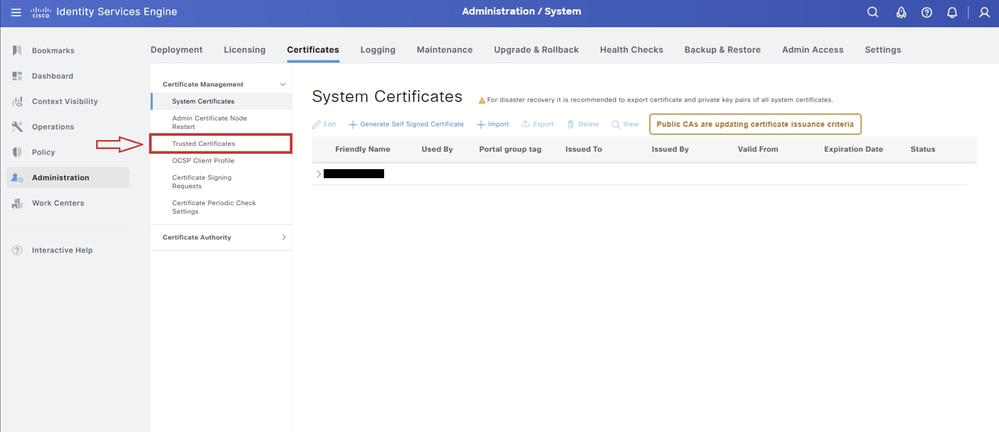Select the Certificates tab
The height and width of the screenshot is (432, 999).
pyautogui.click(x=313, y=50)
